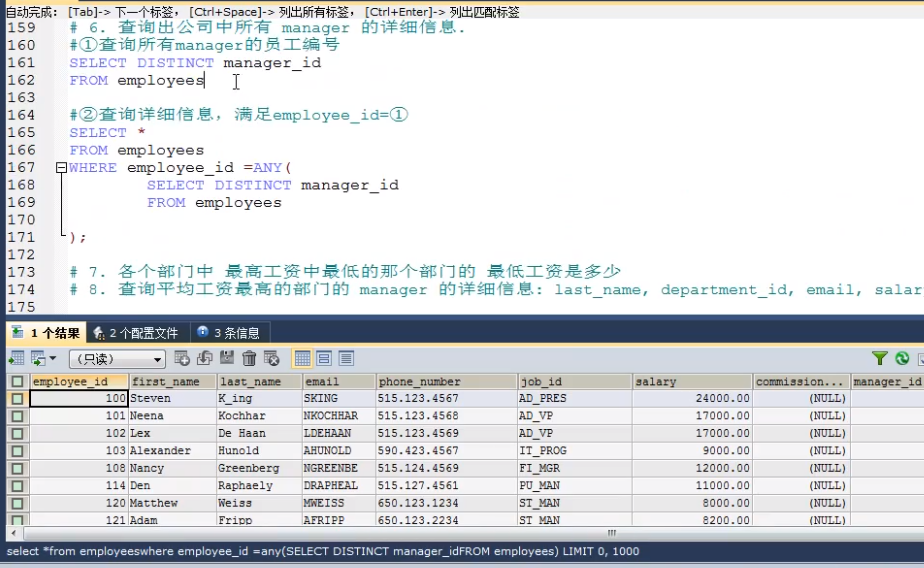Click the cancel changes icon
924x568 pixels.
coord(272,358)
